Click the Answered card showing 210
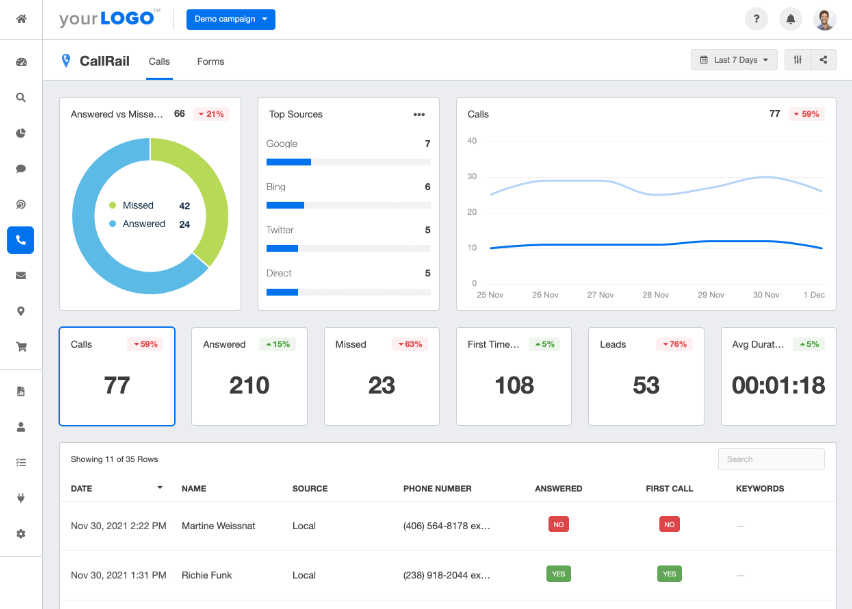 (x=249, y=376)
